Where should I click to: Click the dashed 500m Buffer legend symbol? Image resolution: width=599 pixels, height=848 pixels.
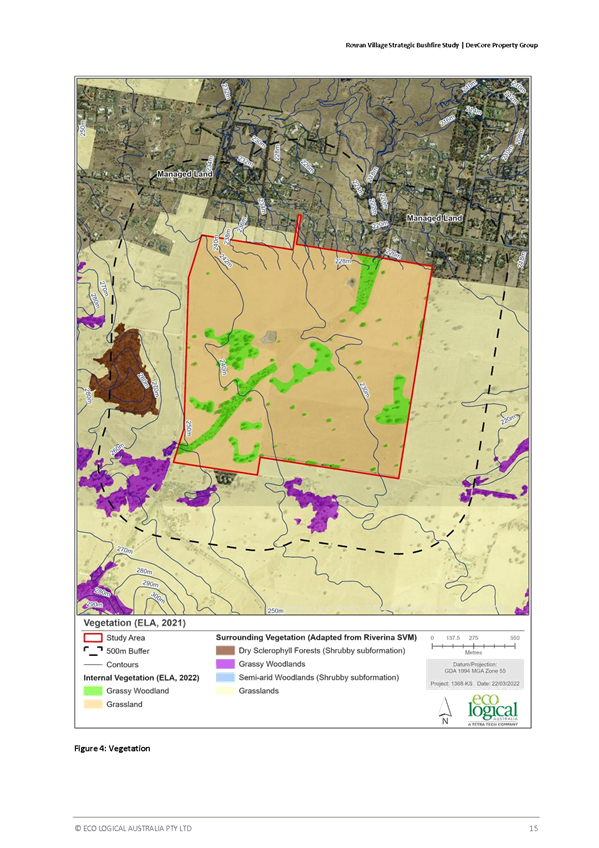point(92,651)
